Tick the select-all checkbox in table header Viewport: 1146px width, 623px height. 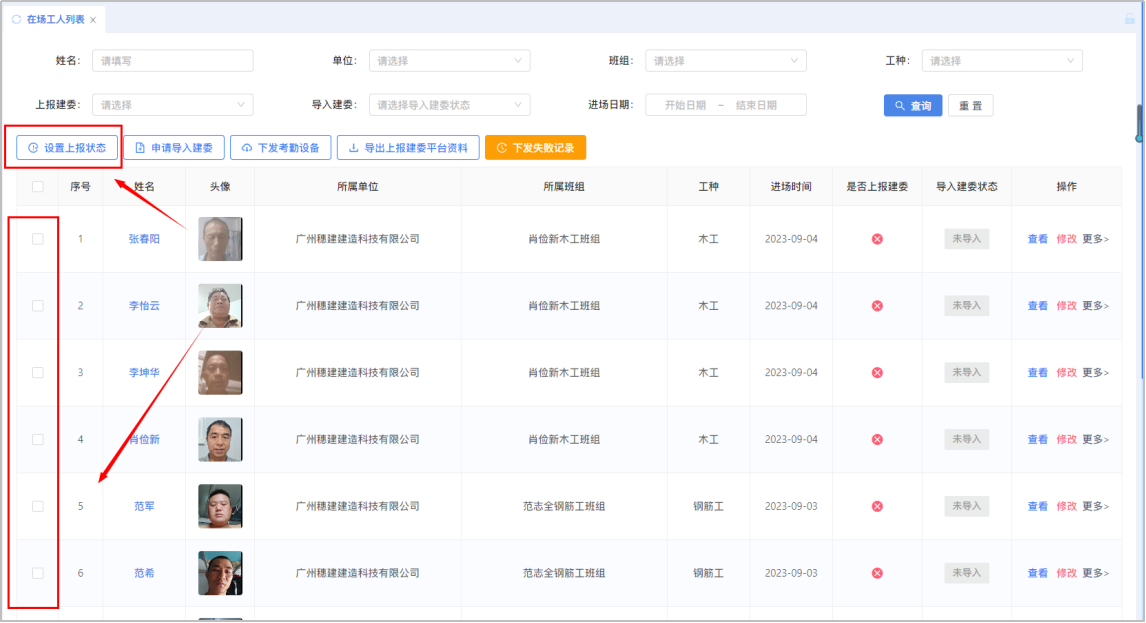click(38, 186)
